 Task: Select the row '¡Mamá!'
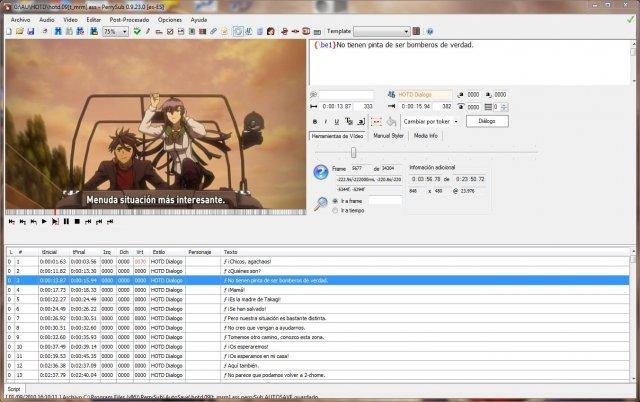[x=318, y=290]
